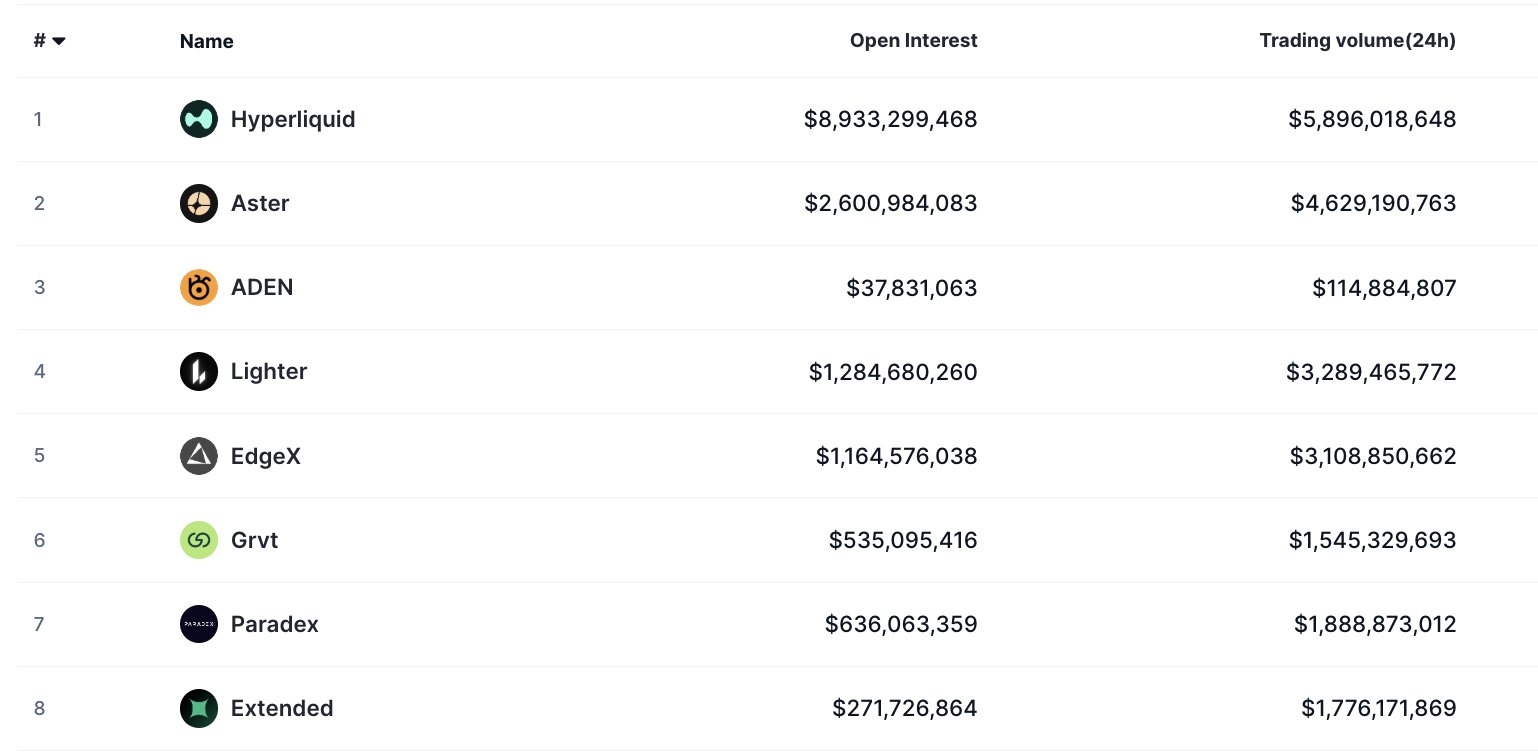Sort table by Name column header
Viewport: 1538px width, 754px height.
pyautogui.click(x=206, y=41)
